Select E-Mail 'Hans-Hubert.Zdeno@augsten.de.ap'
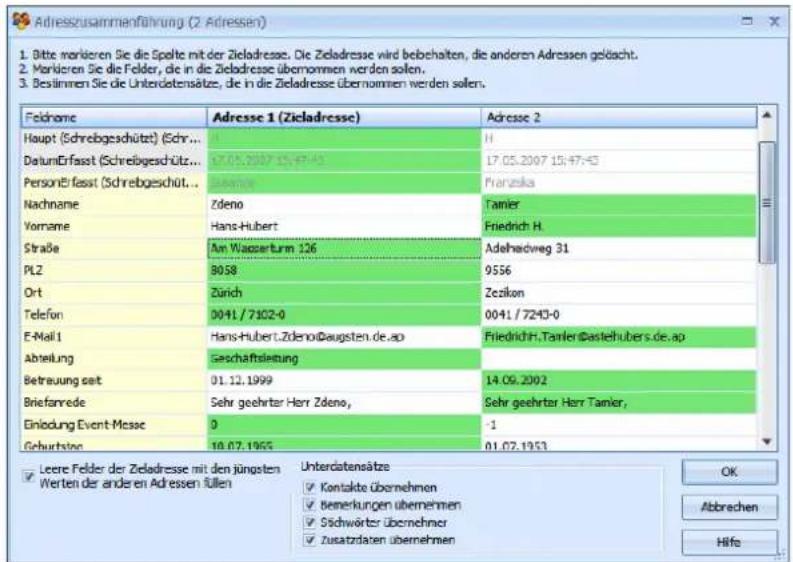Image resolution: width=793 pixels, height=562 pixels. pos(344,337)
